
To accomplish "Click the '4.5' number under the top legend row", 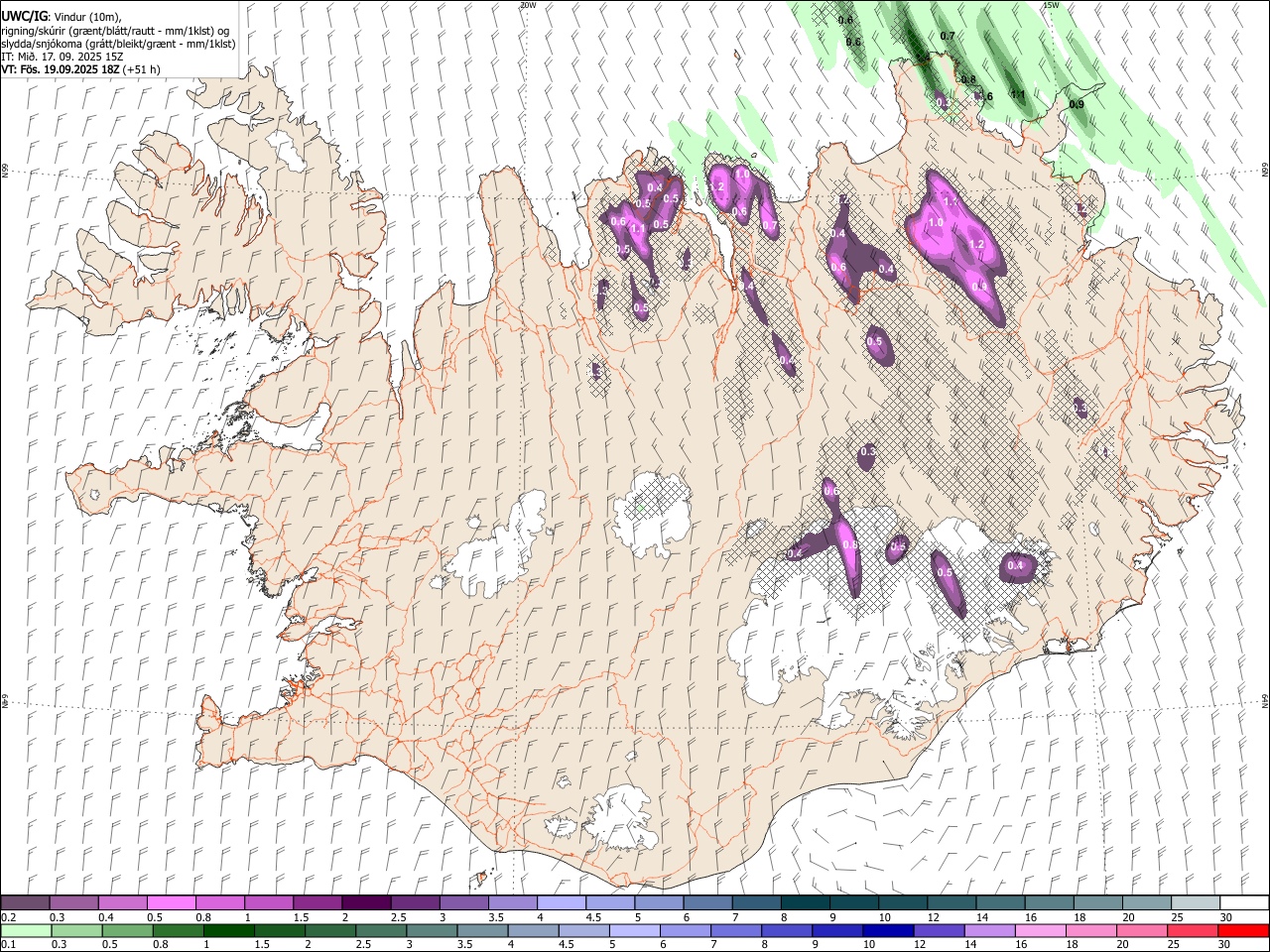I will pyautogui.click(x=593, y=917).
